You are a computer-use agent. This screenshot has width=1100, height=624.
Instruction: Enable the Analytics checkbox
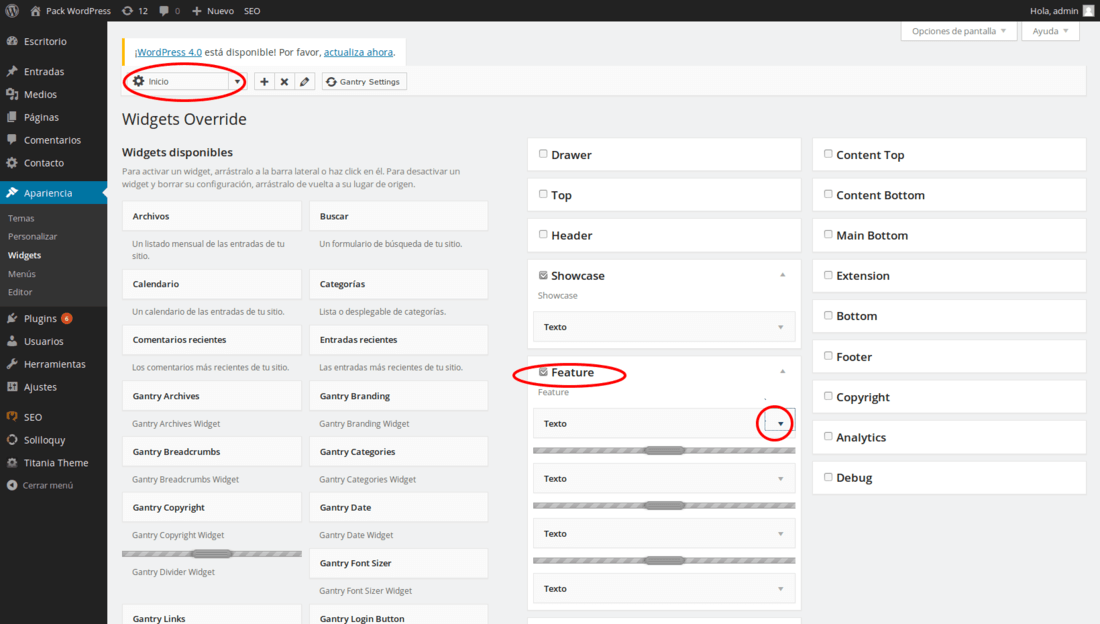click(828, 436)
